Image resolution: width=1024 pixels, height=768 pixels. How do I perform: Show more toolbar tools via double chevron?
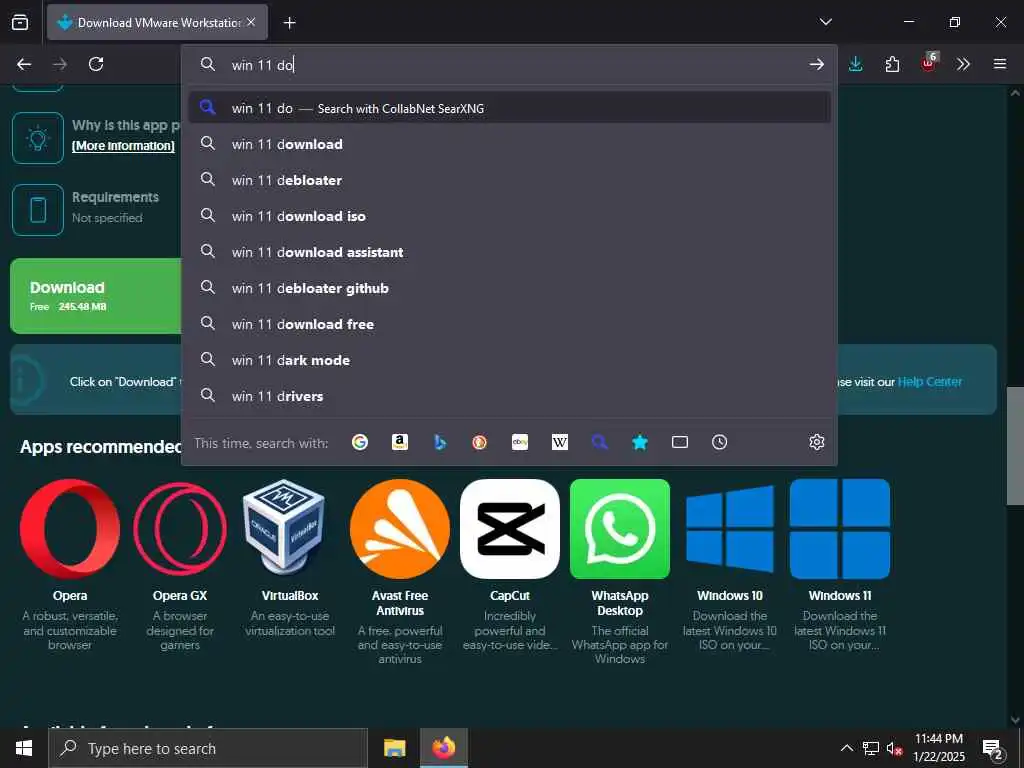point(963,64)
